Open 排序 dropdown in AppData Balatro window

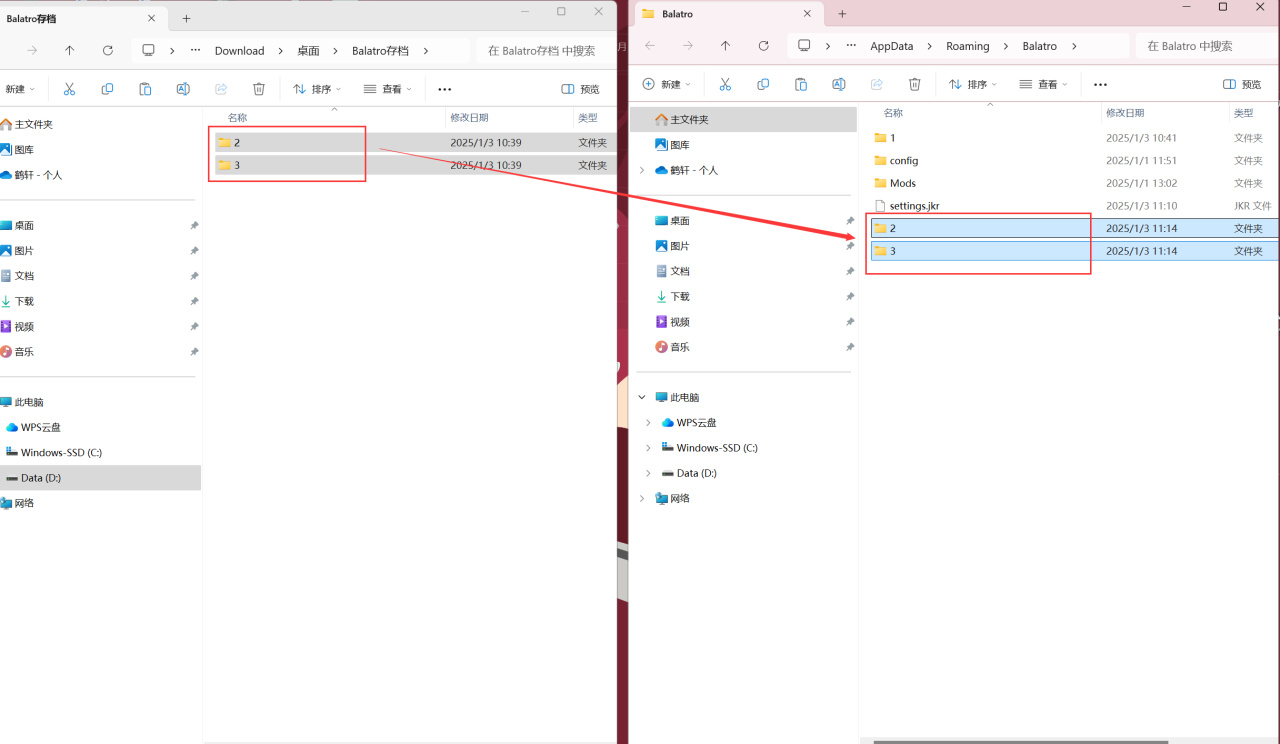pyautogui.click(x=973, y=84)
